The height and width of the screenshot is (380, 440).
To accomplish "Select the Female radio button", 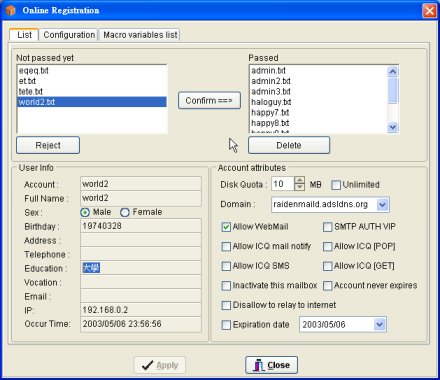I will [x=125, y=212].
